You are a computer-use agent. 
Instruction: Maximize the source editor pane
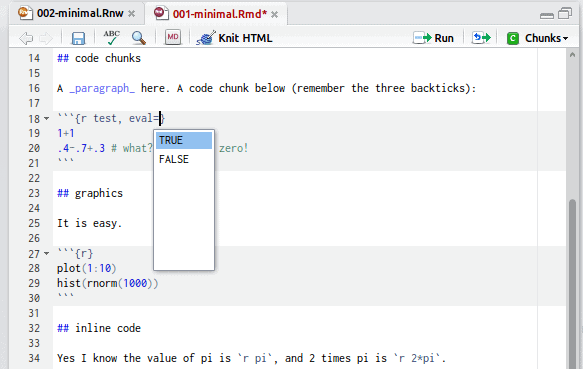565,14
